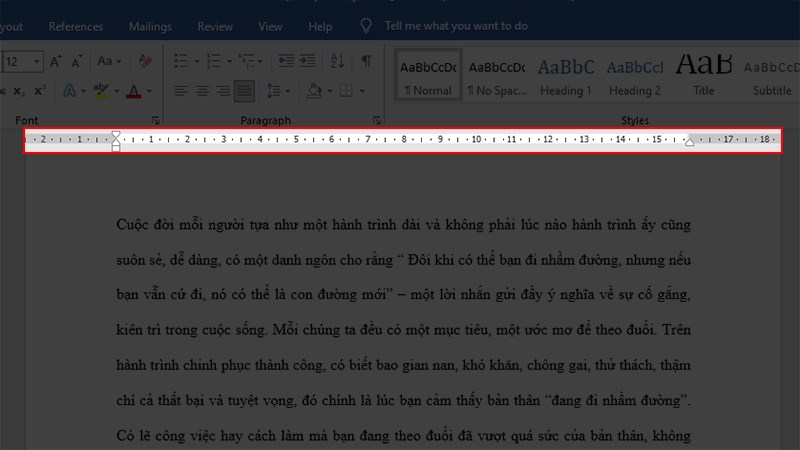
Task: Apply the Heading 1 style
Action: coord(565,76)
